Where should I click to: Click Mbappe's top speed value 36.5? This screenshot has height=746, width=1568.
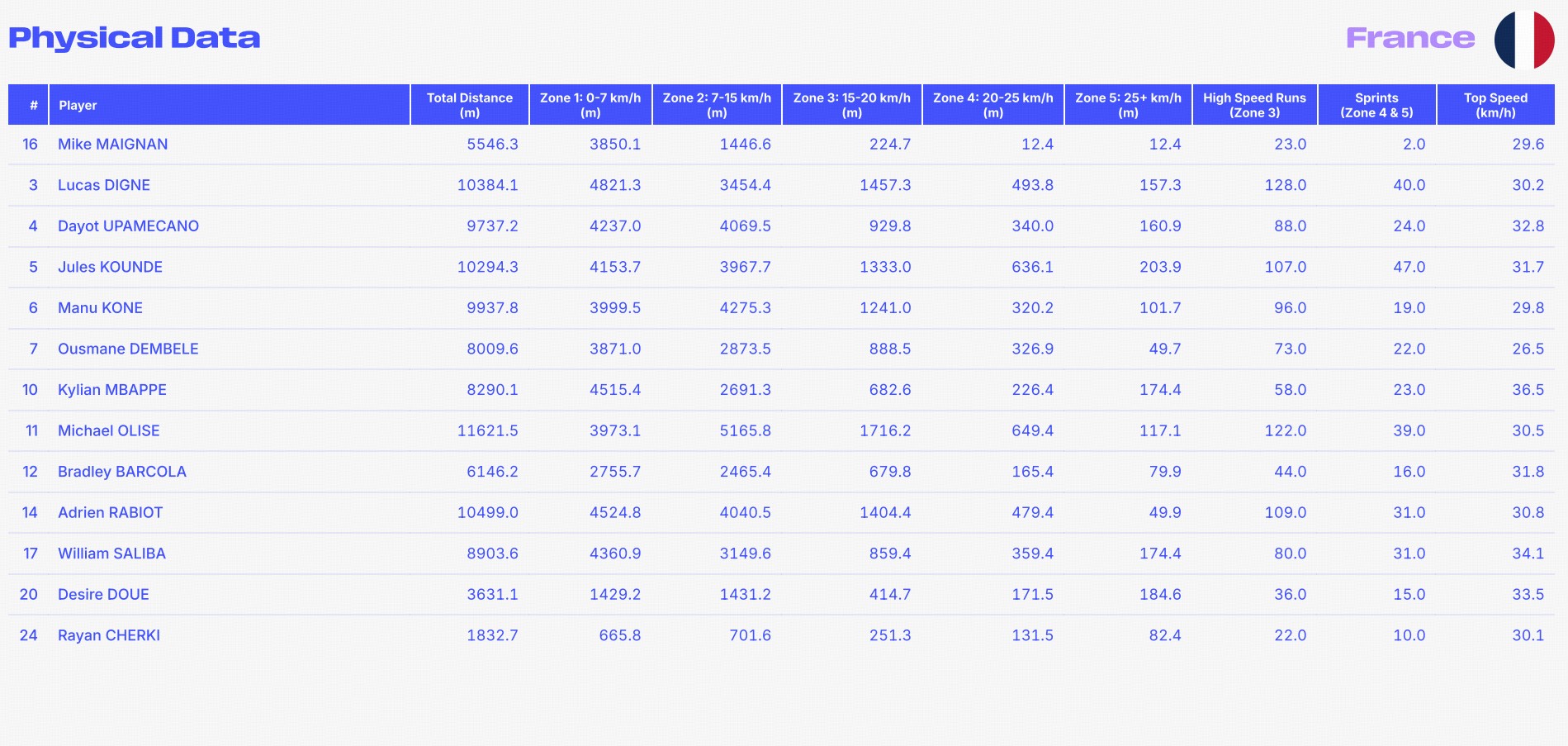(x=1528, y=390)
